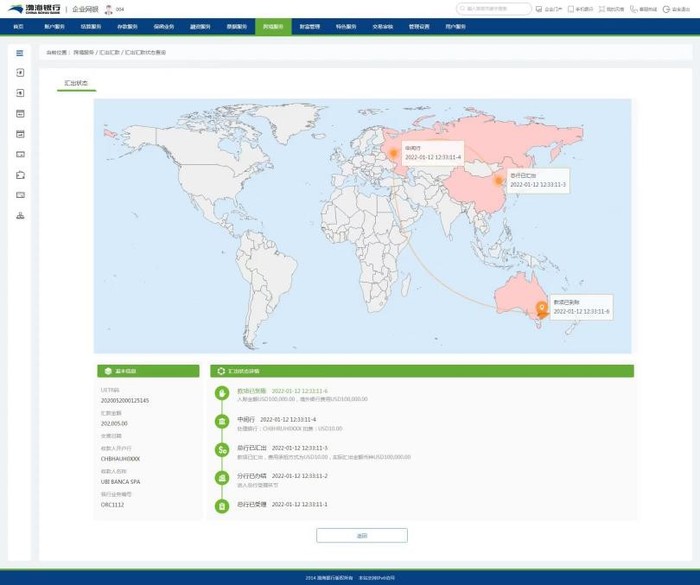Click the green hand icon in timeline

tap(222, 393)
